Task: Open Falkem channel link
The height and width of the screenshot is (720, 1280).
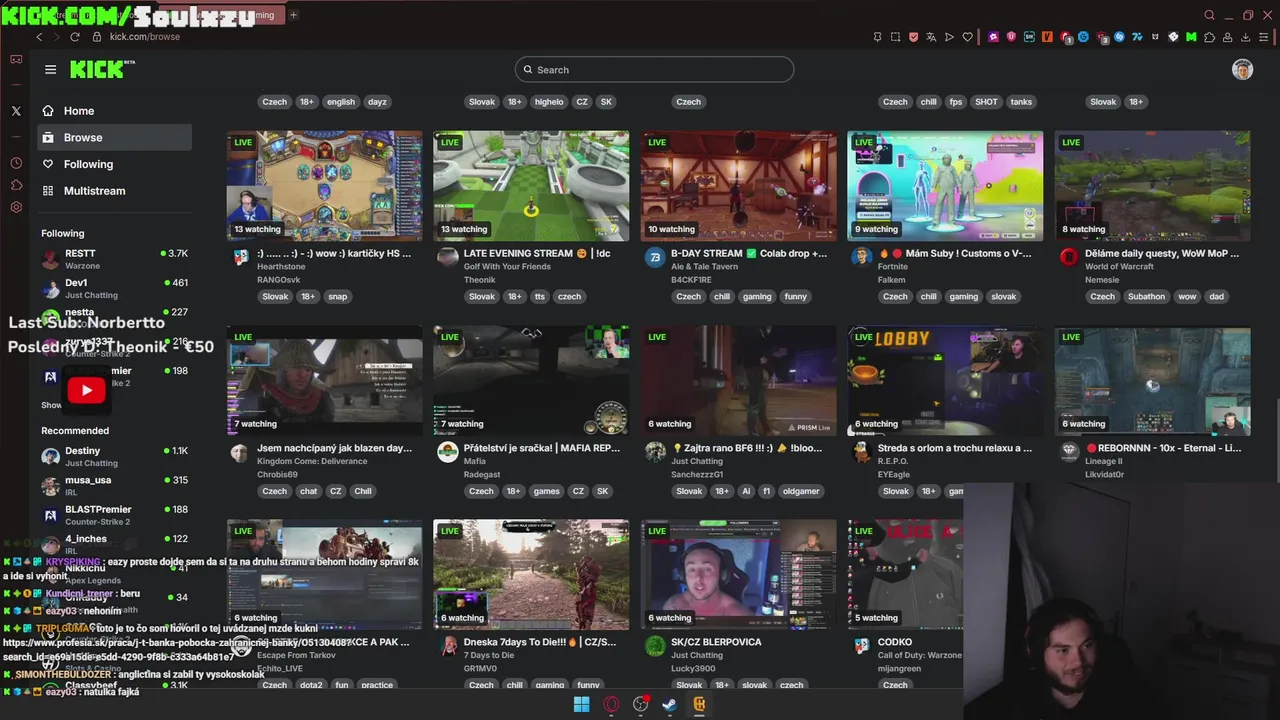Action: click(892, 280)
